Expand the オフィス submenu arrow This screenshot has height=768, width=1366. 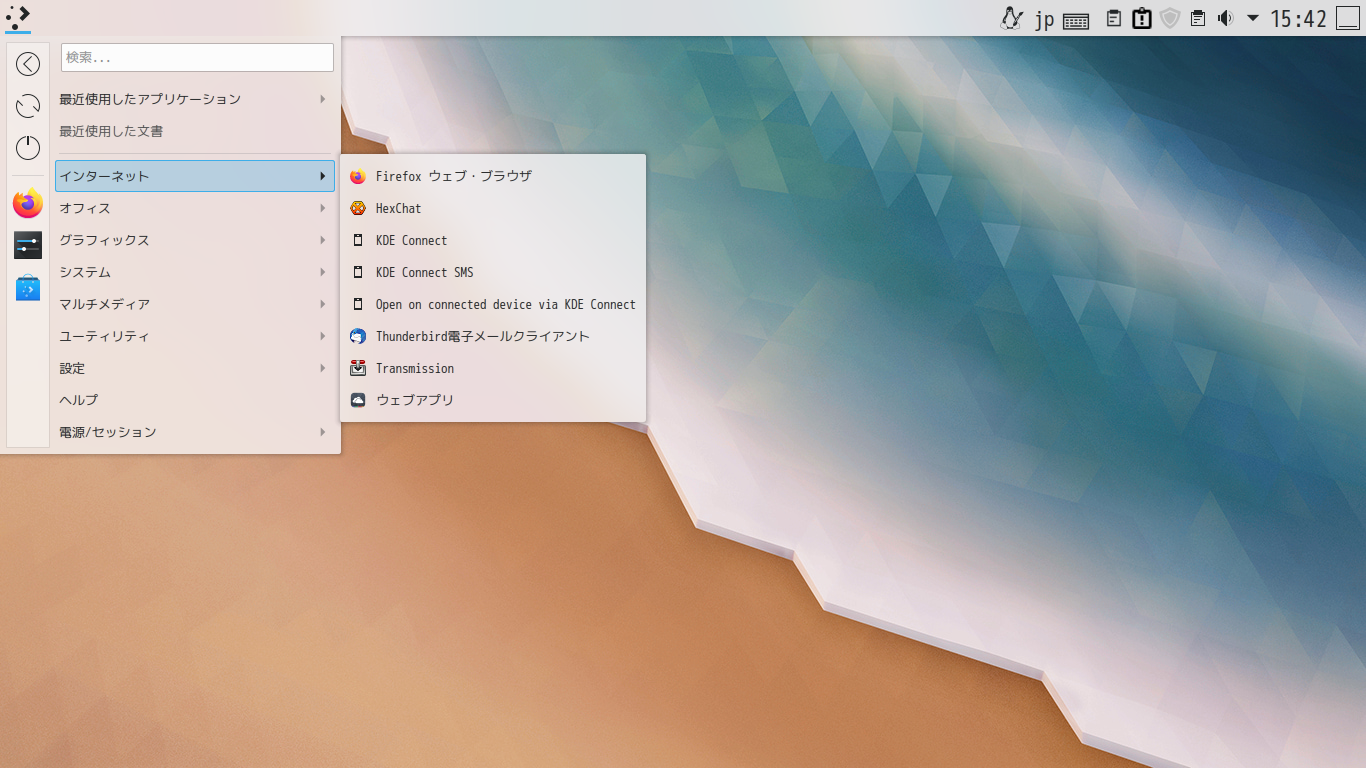point(322,208)
